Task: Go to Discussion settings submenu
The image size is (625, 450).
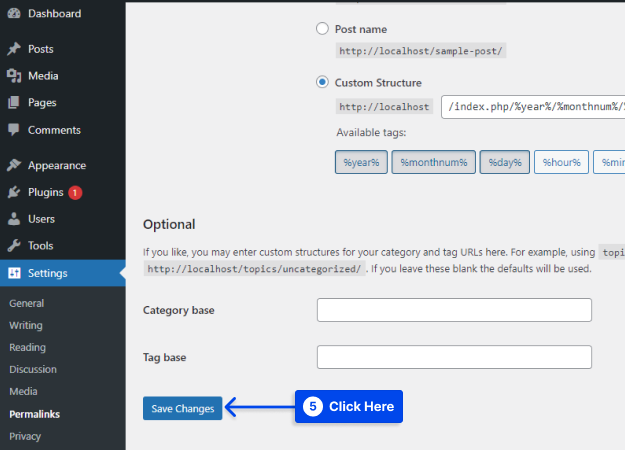Action: coord(33,369)
